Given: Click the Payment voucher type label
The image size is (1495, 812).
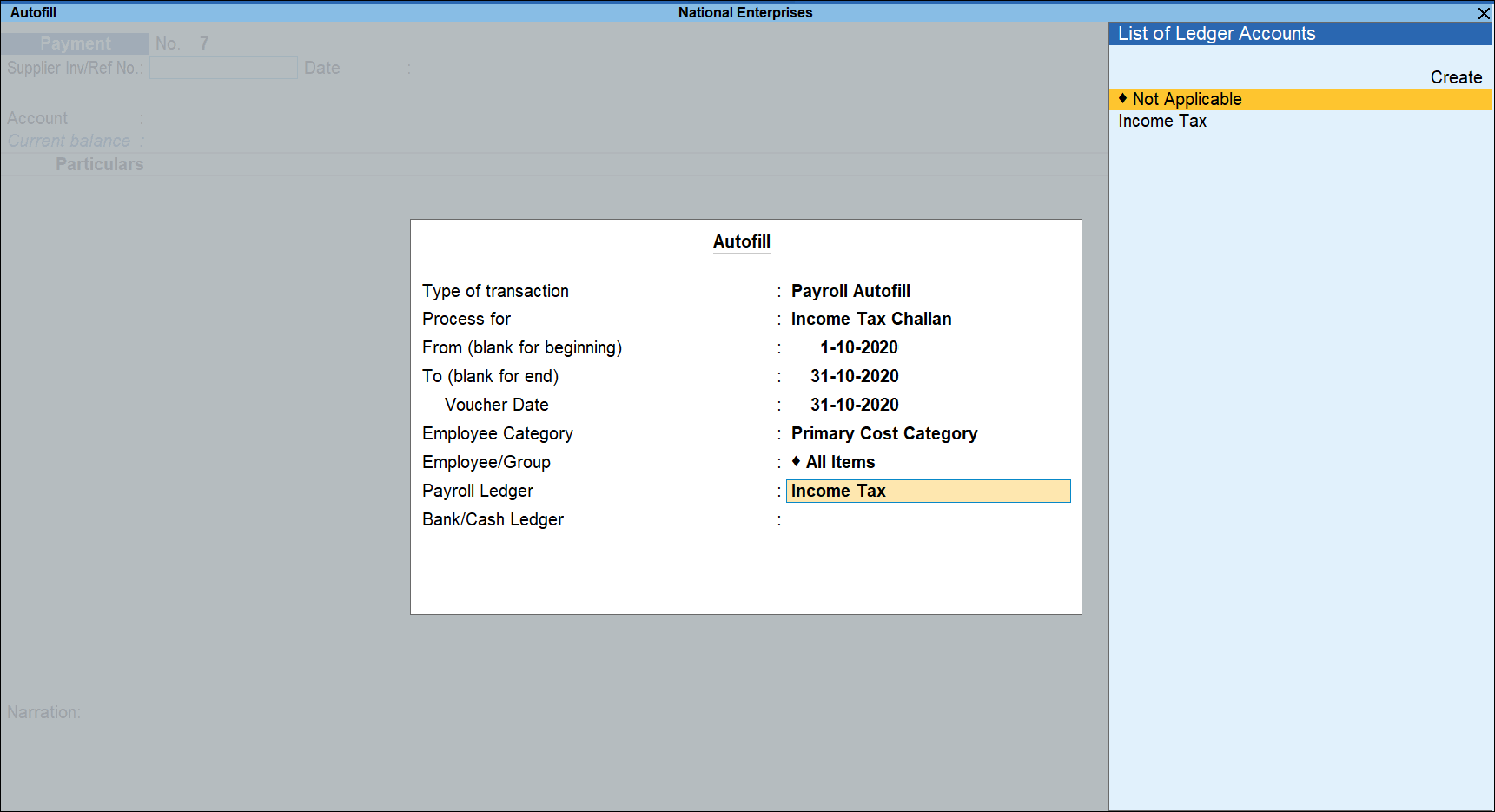Looking at the screenshot, I should tap(76, 43).
